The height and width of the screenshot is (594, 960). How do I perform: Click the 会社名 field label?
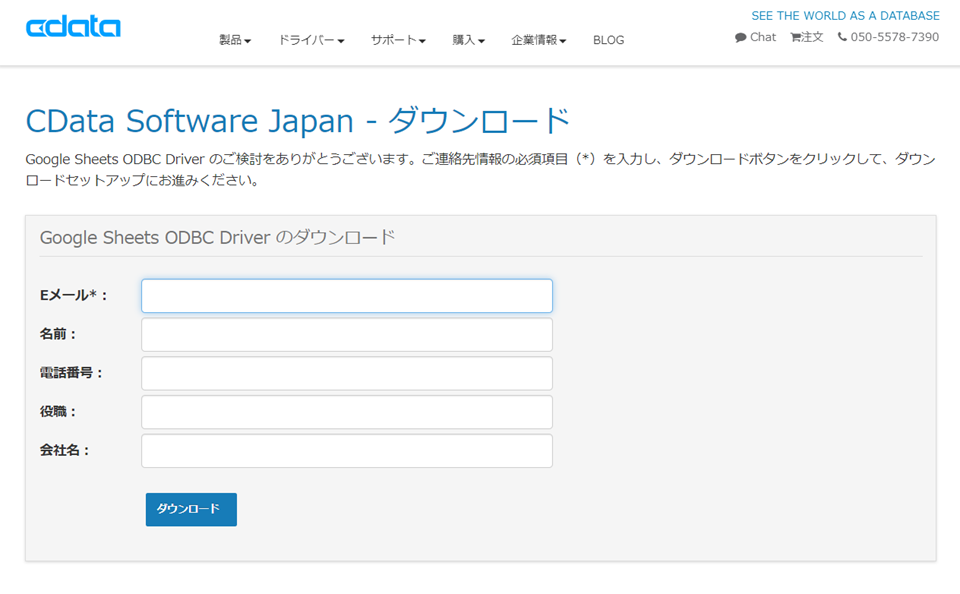64,450
